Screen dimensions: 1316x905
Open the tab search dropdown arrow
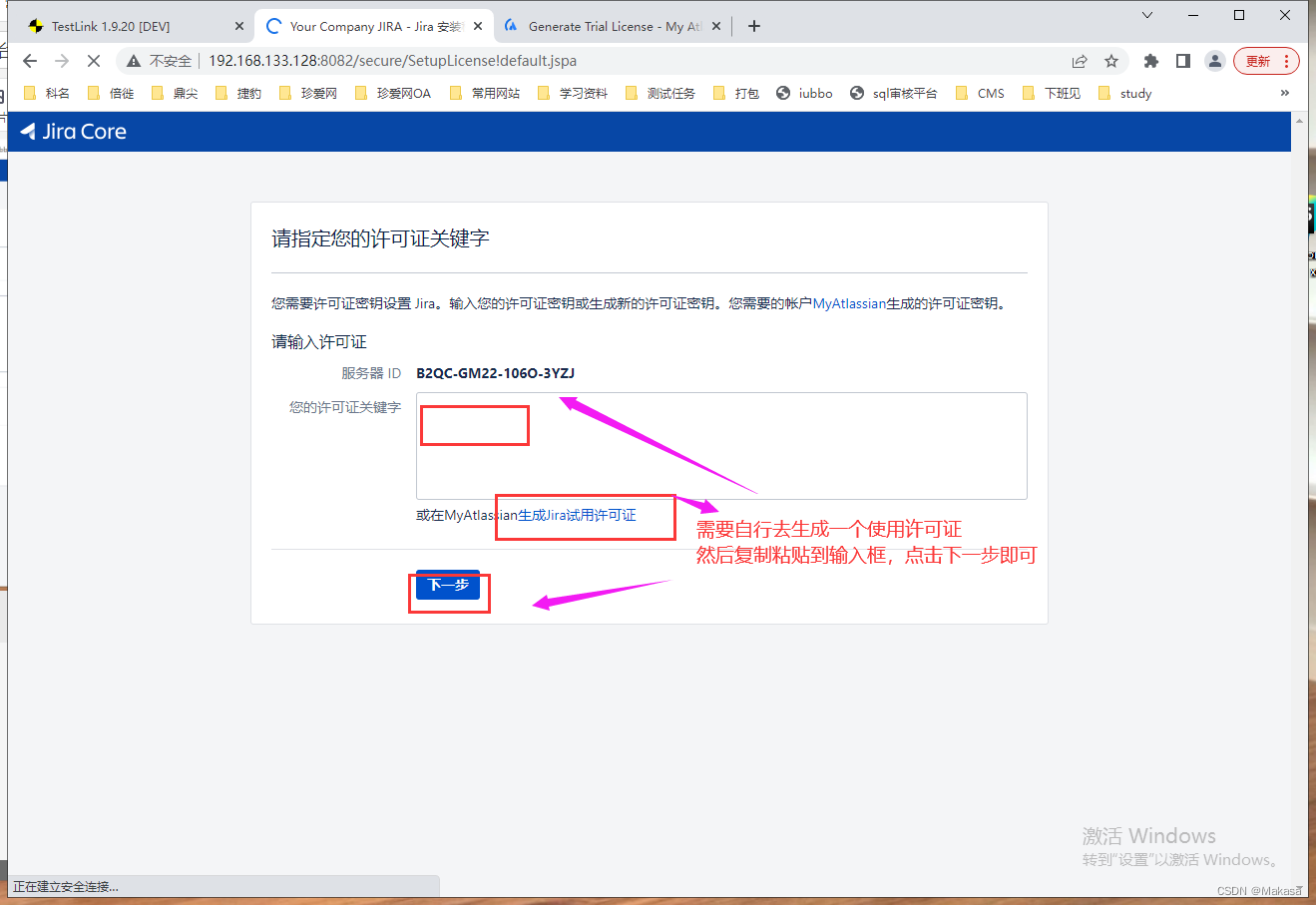coord(1147,15)
